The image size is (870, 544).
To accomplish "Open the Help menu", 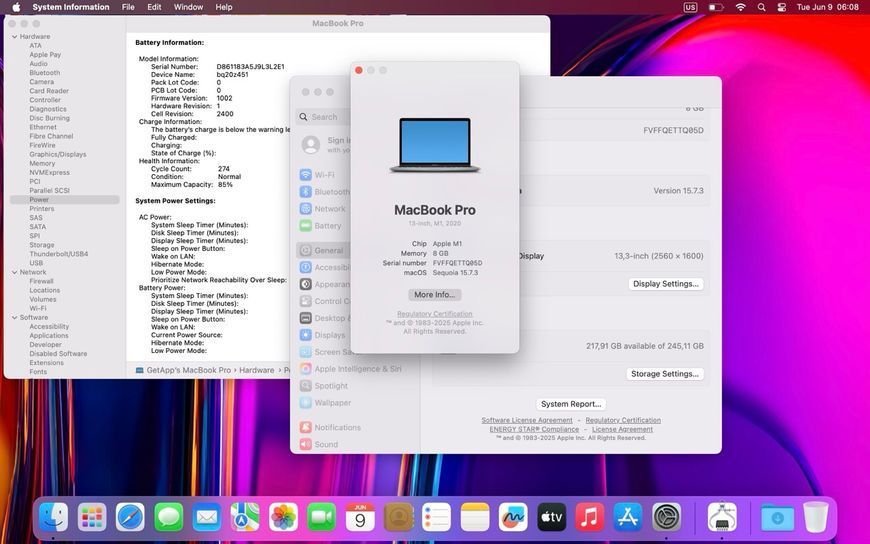I will coord(224,7).
